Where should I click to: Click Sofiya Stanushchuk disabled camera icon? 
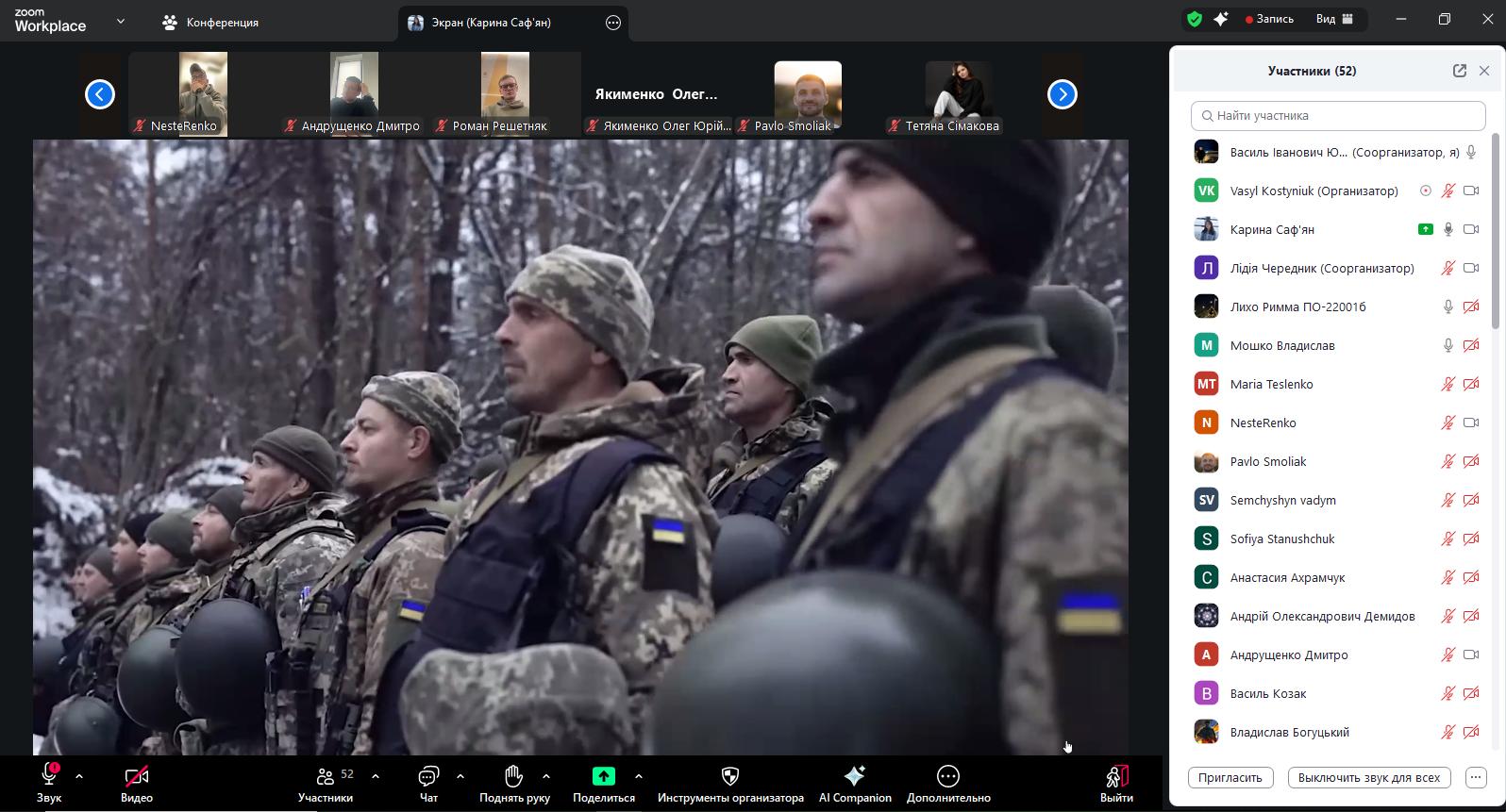pyautogui.click(x=1471, y=539)
